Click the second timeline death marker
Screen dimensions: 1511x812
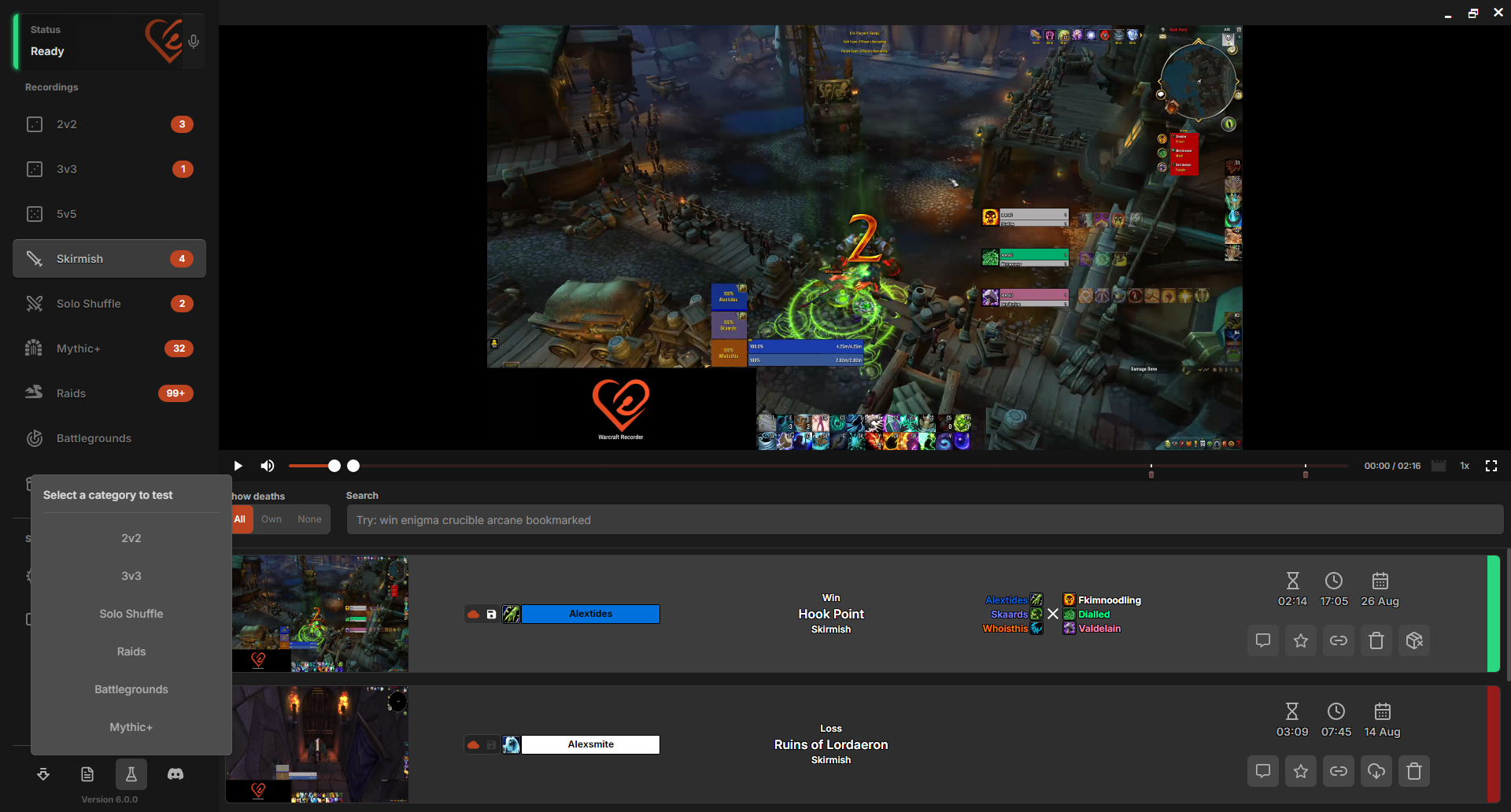1306,473
